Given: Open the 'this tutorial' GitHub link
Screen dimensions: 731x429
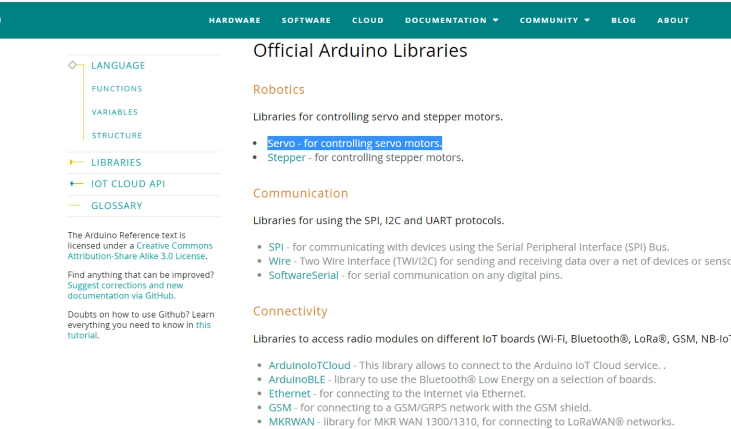Looking at the screenshot, I should pos(139,330).
